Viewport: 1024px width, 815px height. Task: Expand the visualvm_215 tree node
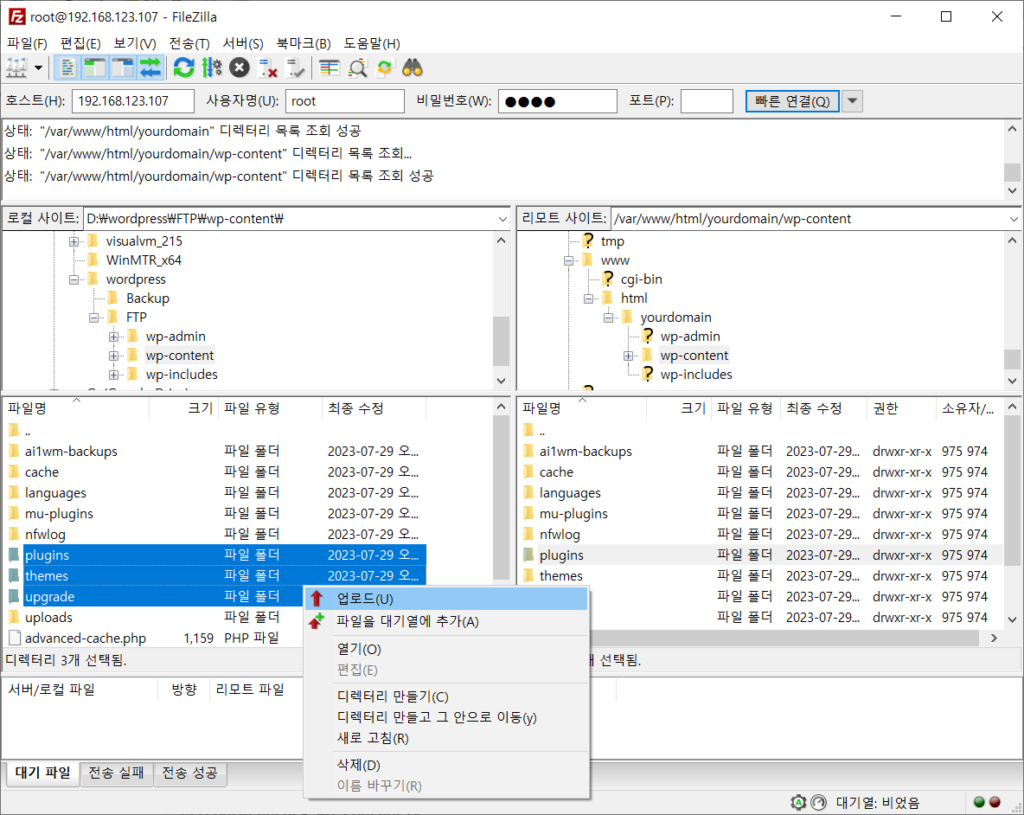click(74, 242)
